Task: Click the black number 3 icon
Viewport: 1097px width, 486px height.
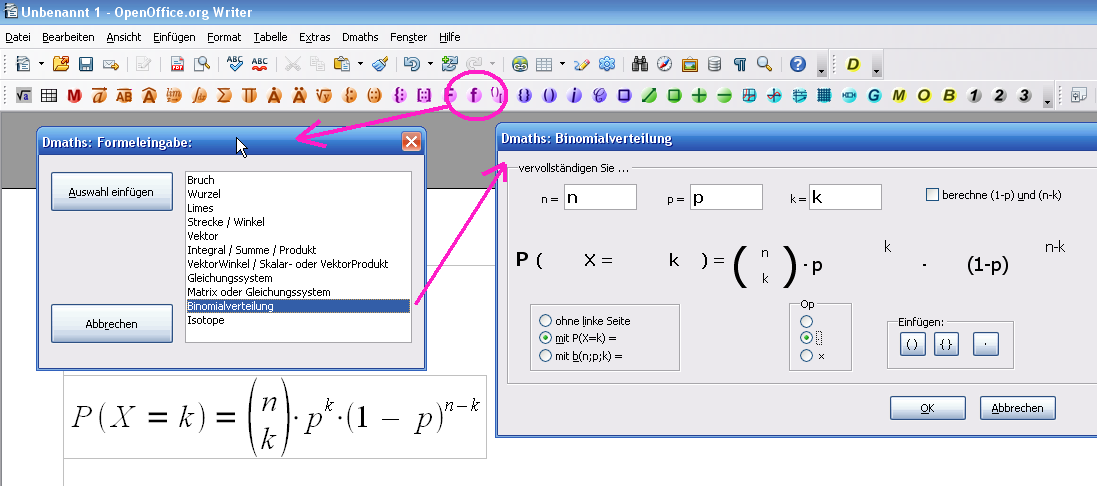Action: 1024,95
